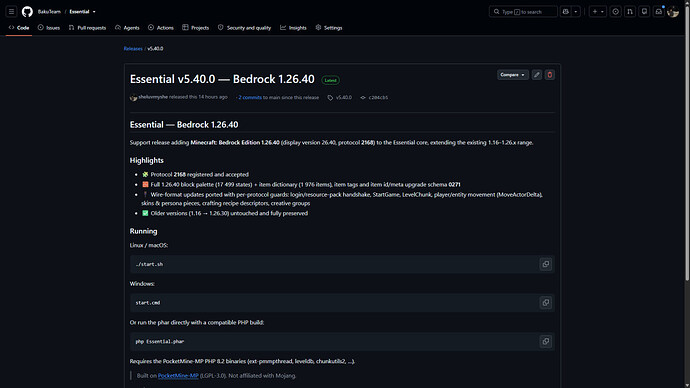Go to GitHub home via Octocat logo
The width and height of the screenshot is (690, 388).
[27, 12]
